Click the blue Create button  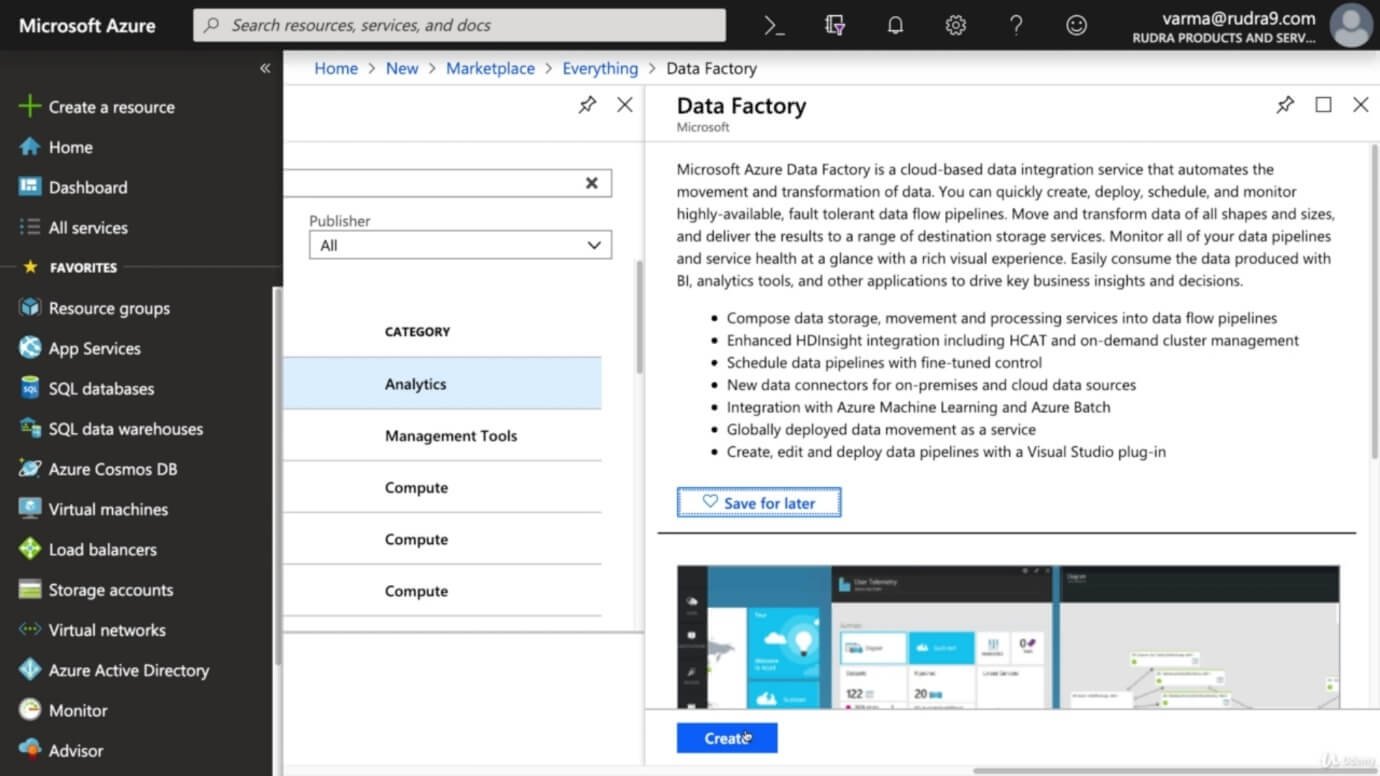[x=727, y=738]
